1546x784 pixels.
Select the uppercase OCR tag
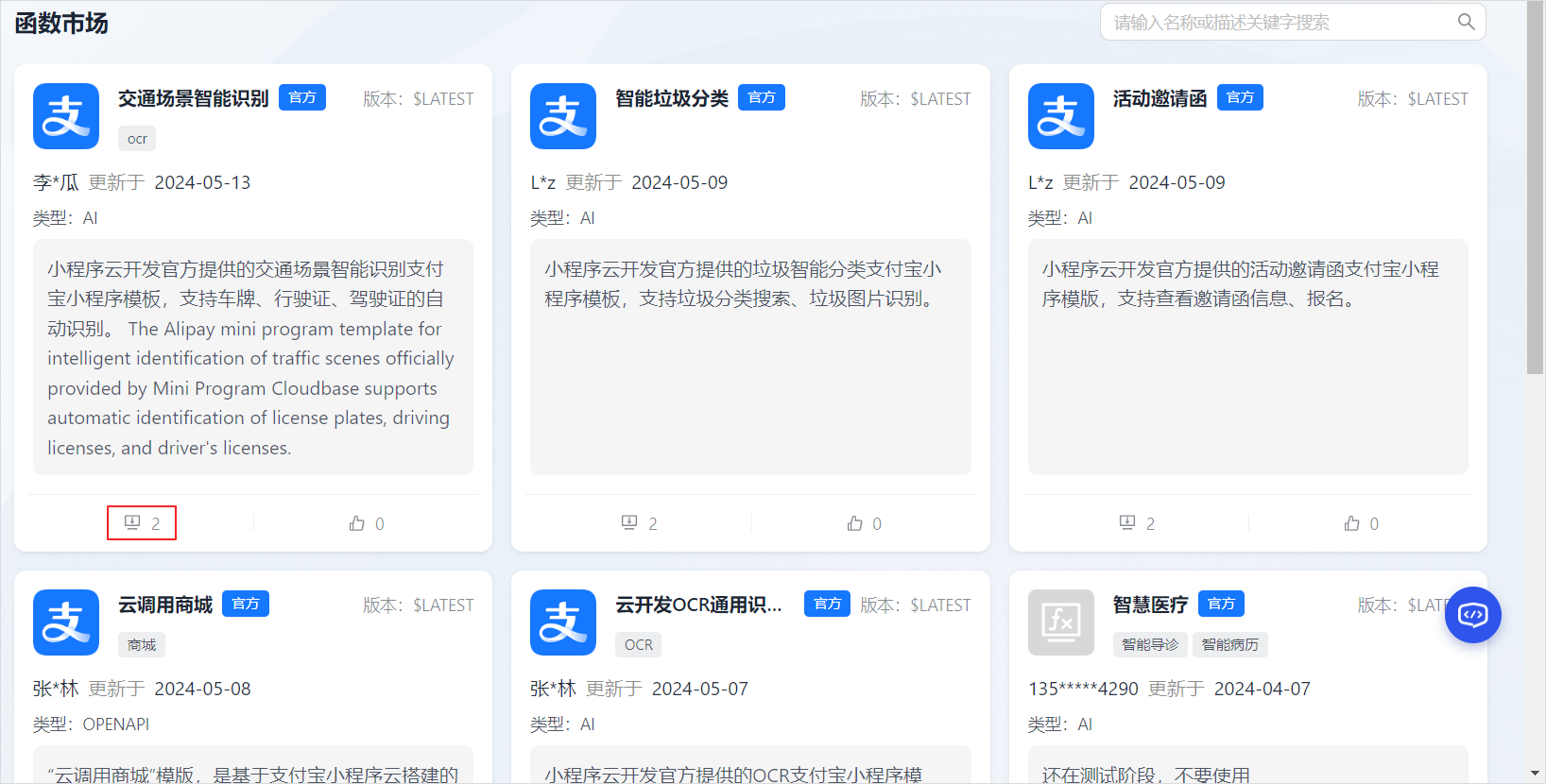(x=639, y=645)
